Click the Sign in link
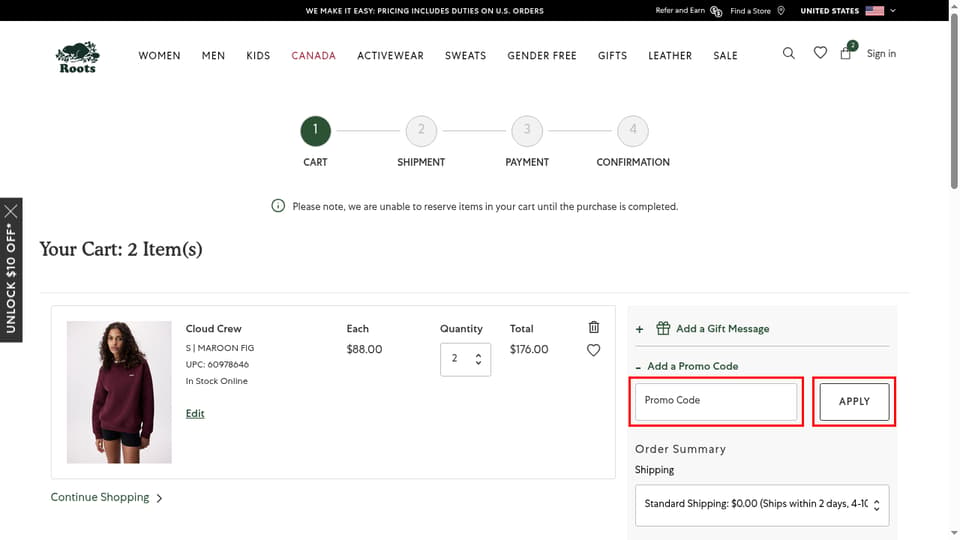960x540 pixels. (x=881, y=53)
